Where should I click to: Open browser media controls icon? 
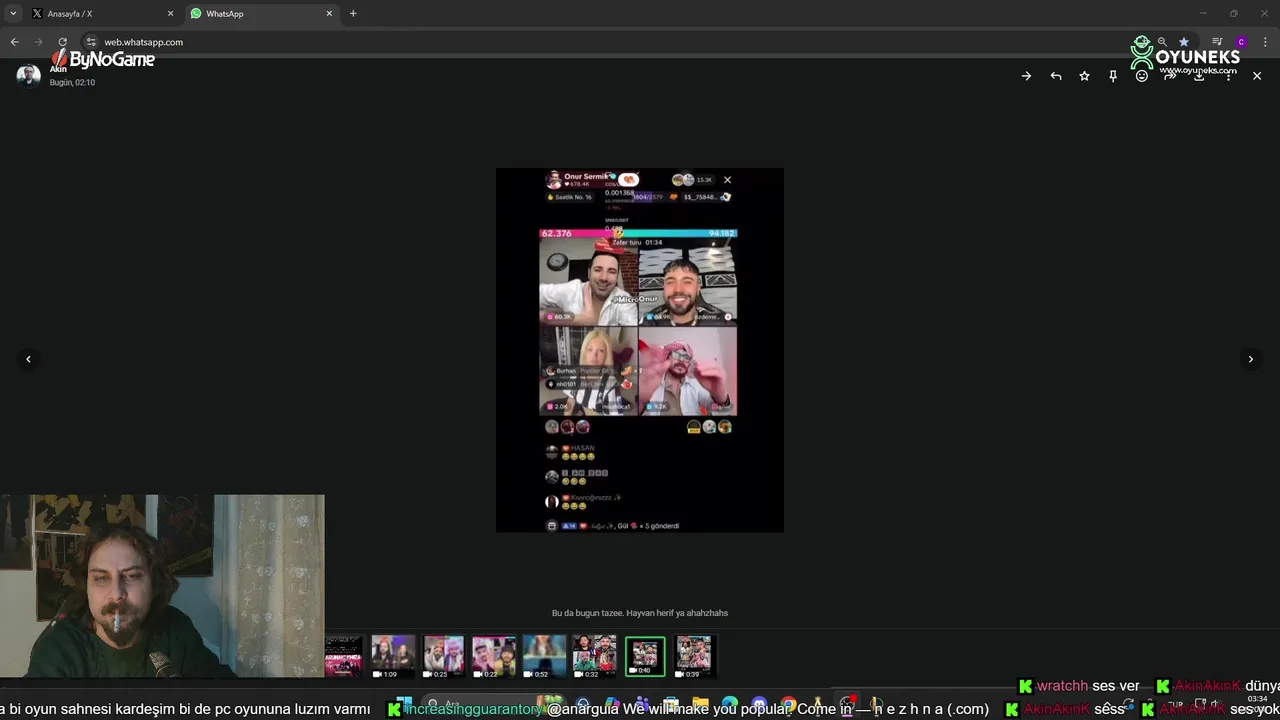click(x=1217, y=42)
